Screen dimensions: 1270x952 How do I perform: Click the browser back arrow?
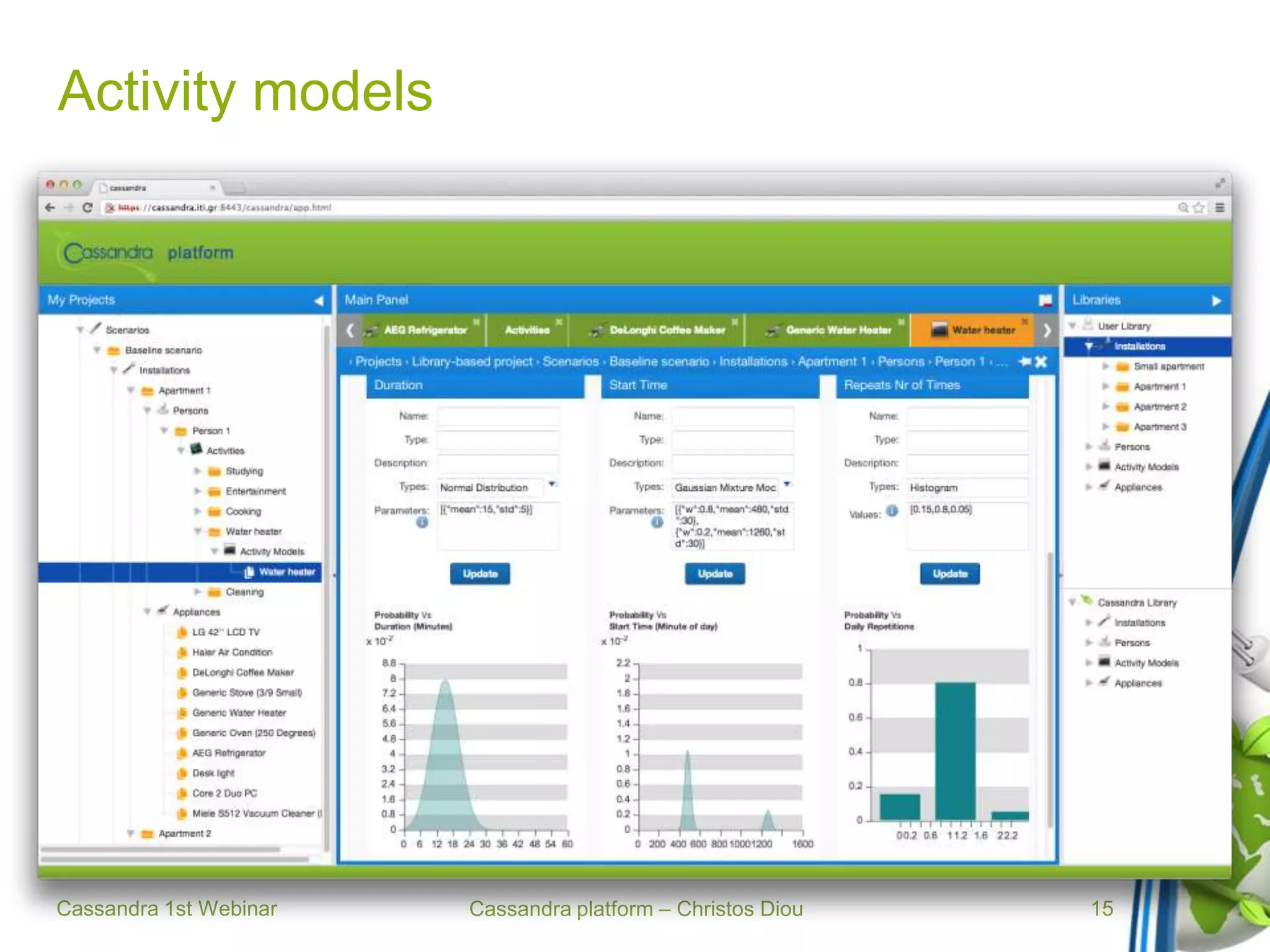pyautogui.click(x=50, y=208)
